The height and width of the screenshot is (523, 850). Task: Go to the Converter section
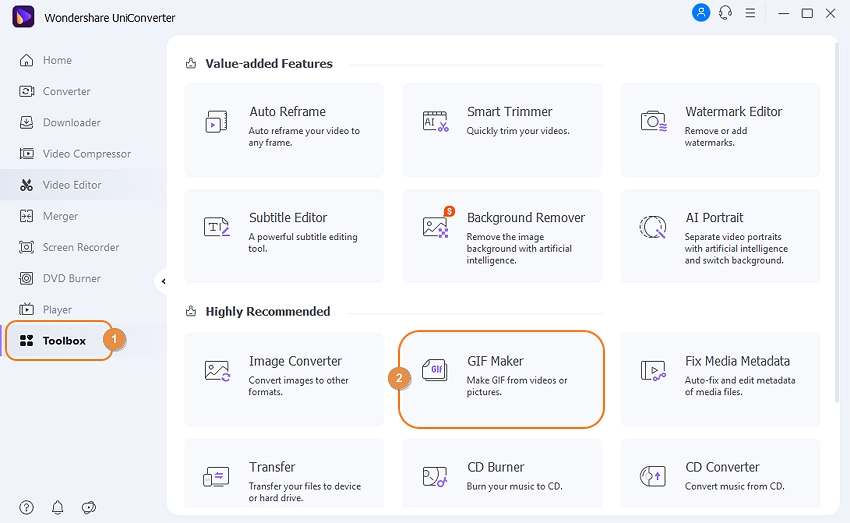(66, 91)
